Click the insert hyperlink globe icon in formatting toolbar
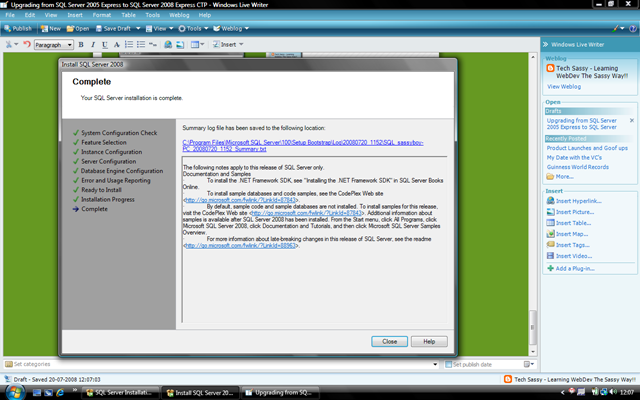The height and width of the screenshot is (400, 640). (168, 44)
